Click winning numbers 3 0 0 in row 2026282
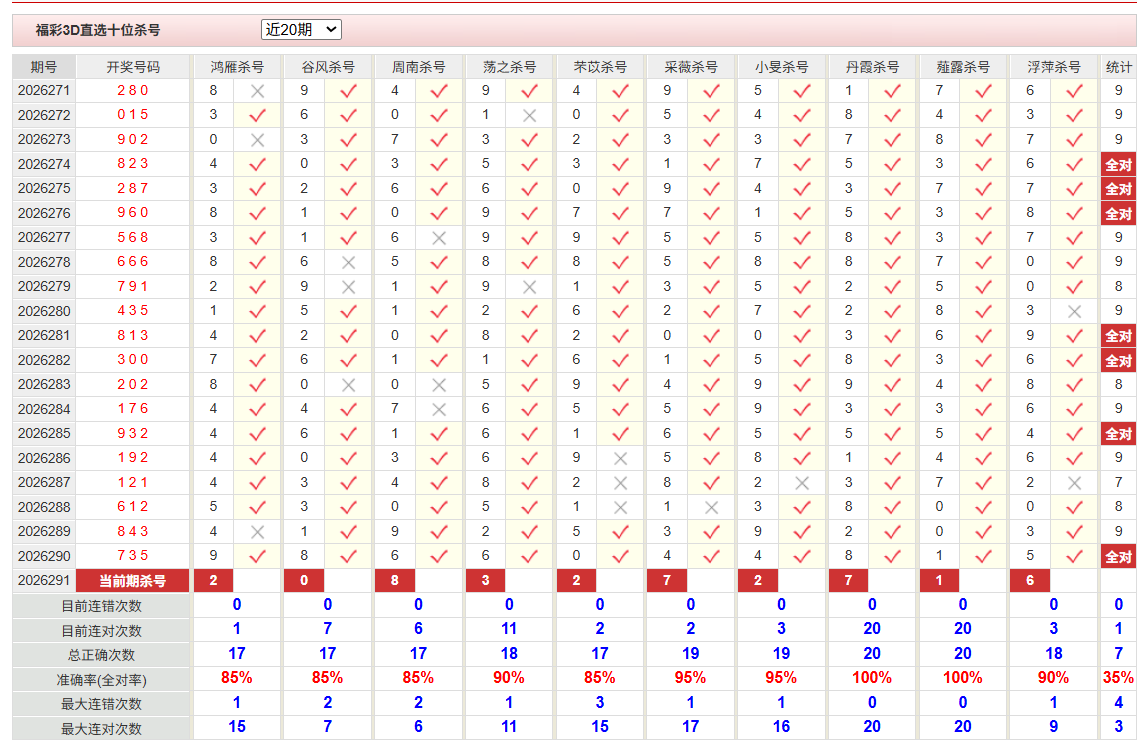The height and width of the screenshot is (745, 1147). 132,360
